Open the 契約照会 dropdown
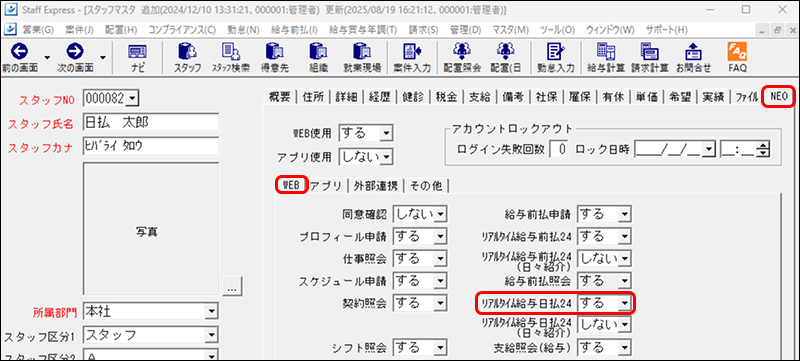 pos(441,303)
